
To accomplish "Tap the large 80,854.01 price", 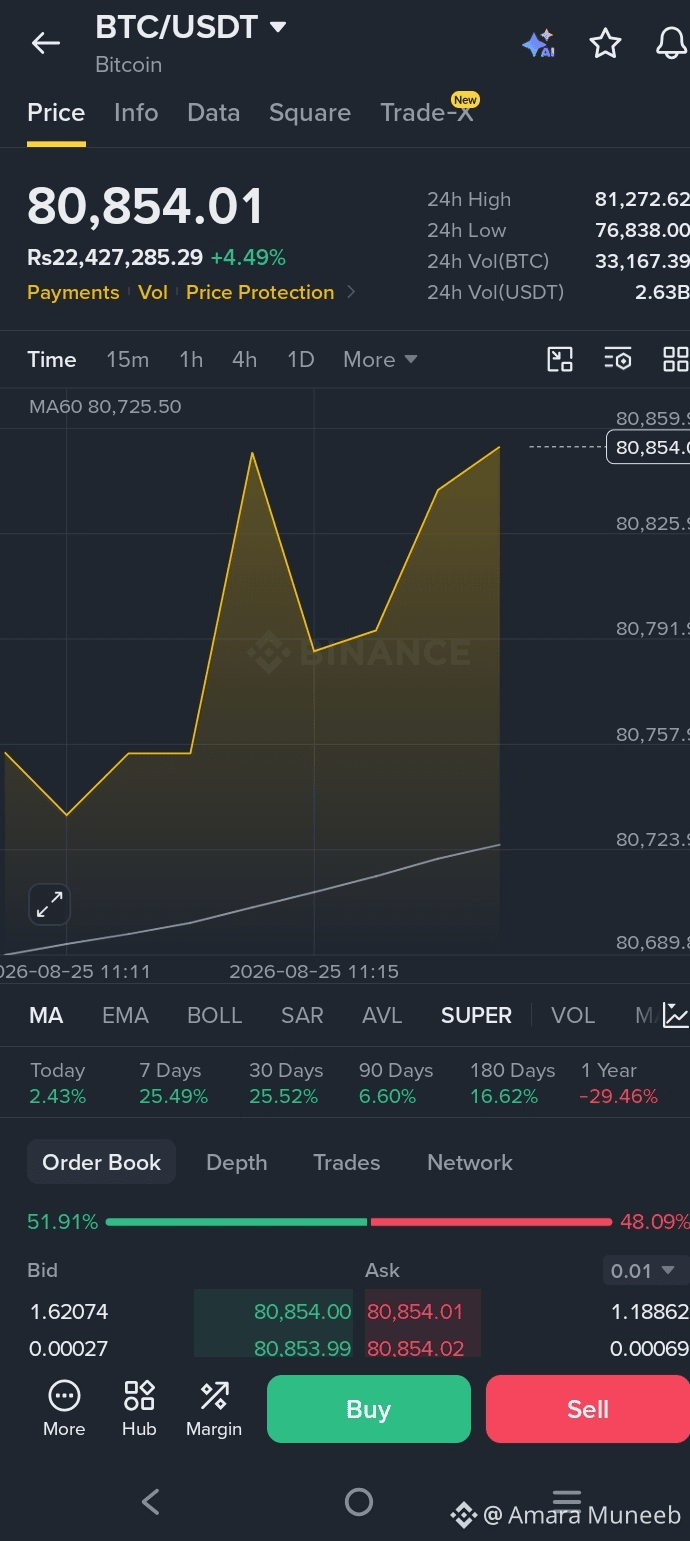I will (145, 206).
